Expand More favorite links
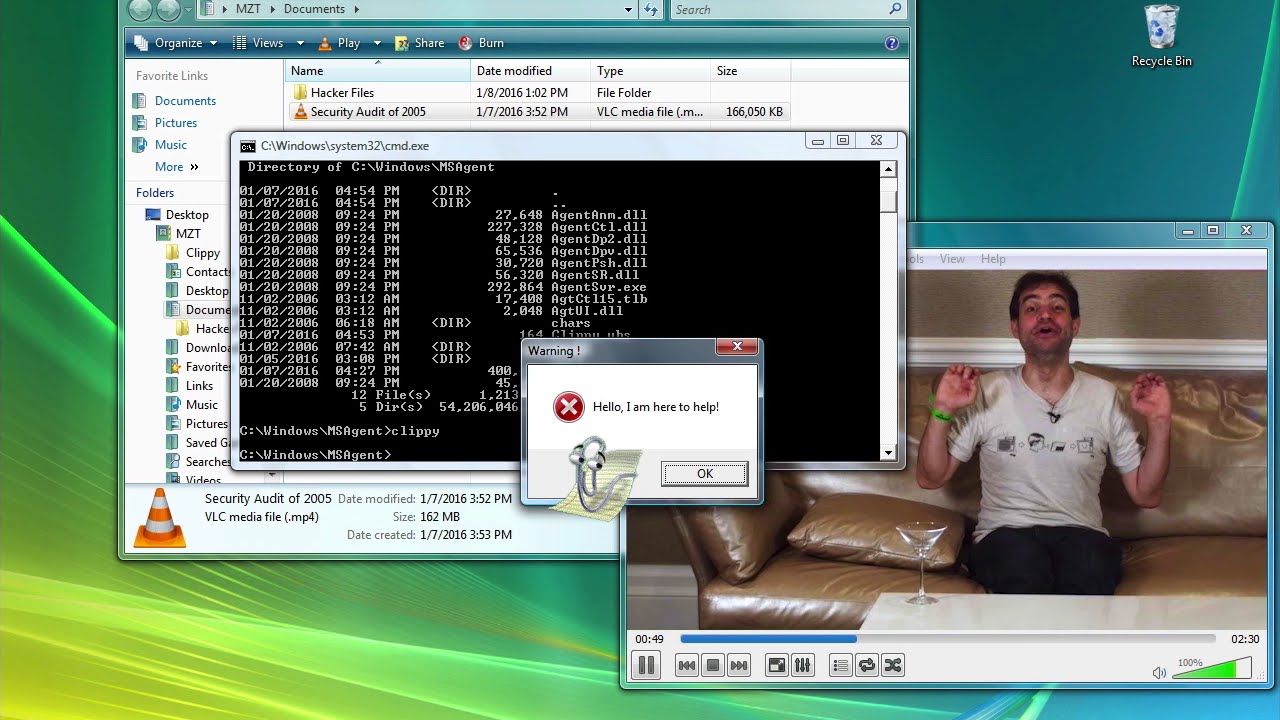This screenshot has width=1280, height=720. point(177,167)
